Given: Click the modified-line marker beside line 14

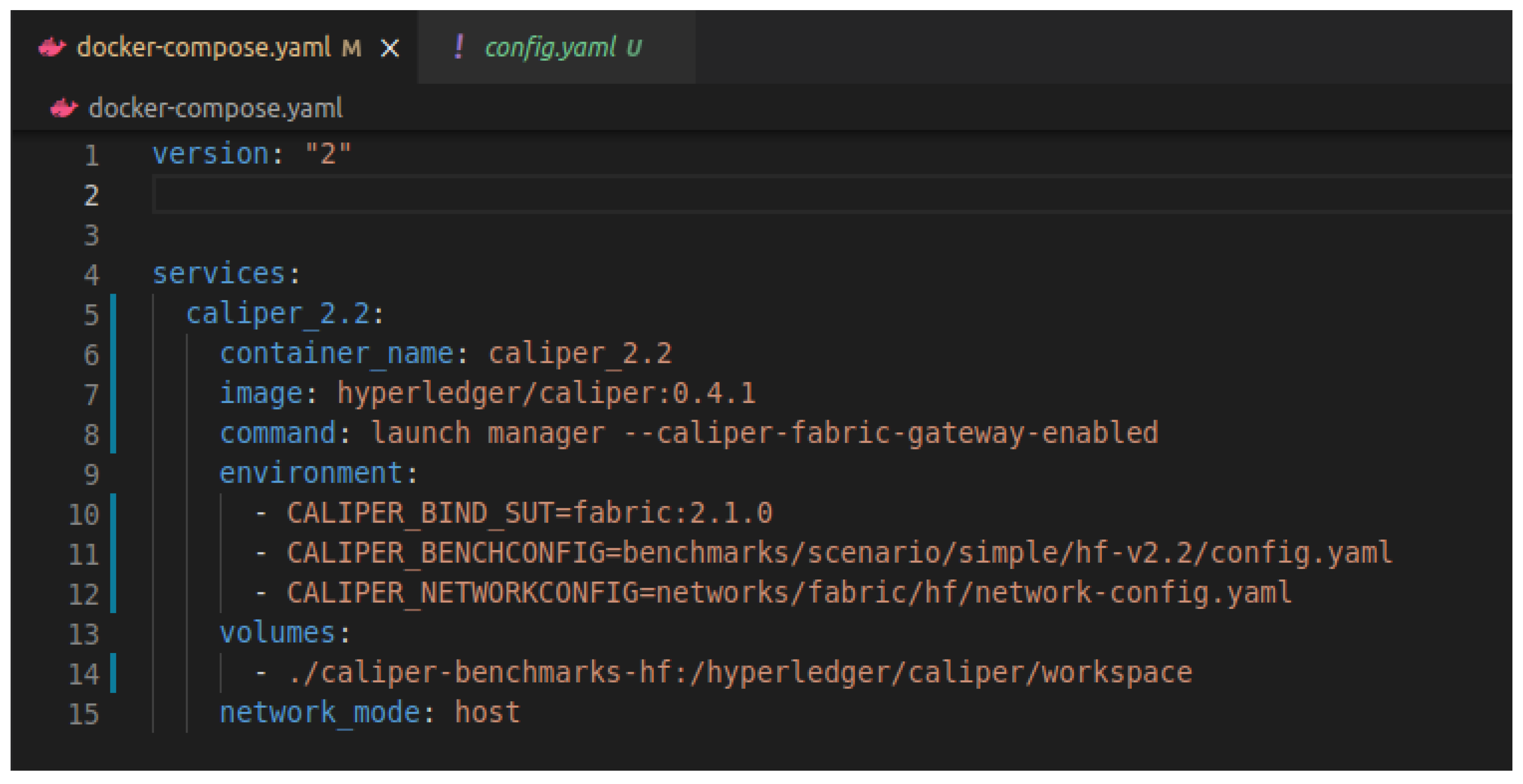Looking at the screenshot, I should tap(113, 673).
